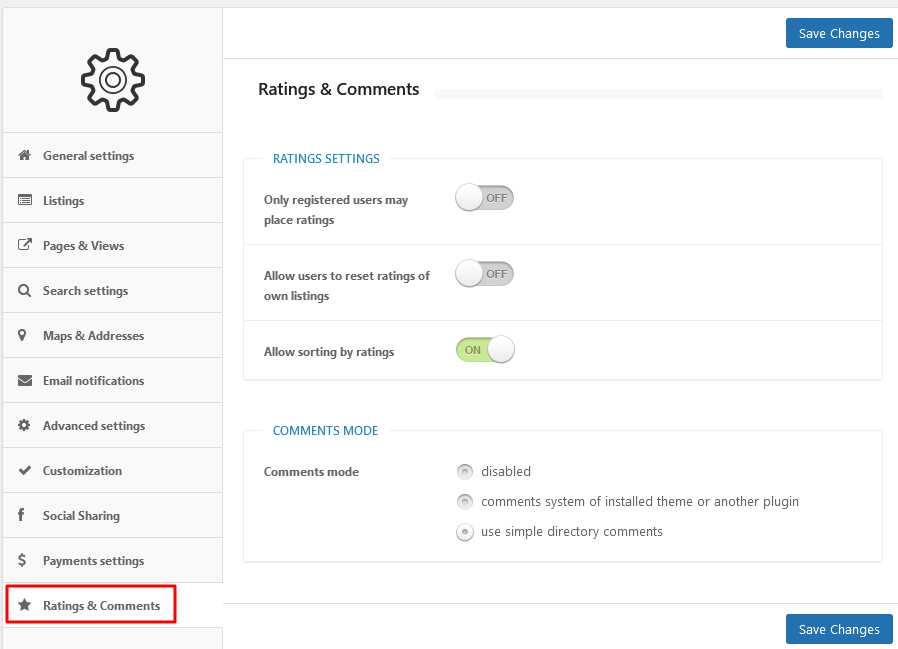Turn off Allow sorting by ratings
This screenshot has height=649, width=898.
click(x=485, y=349)
